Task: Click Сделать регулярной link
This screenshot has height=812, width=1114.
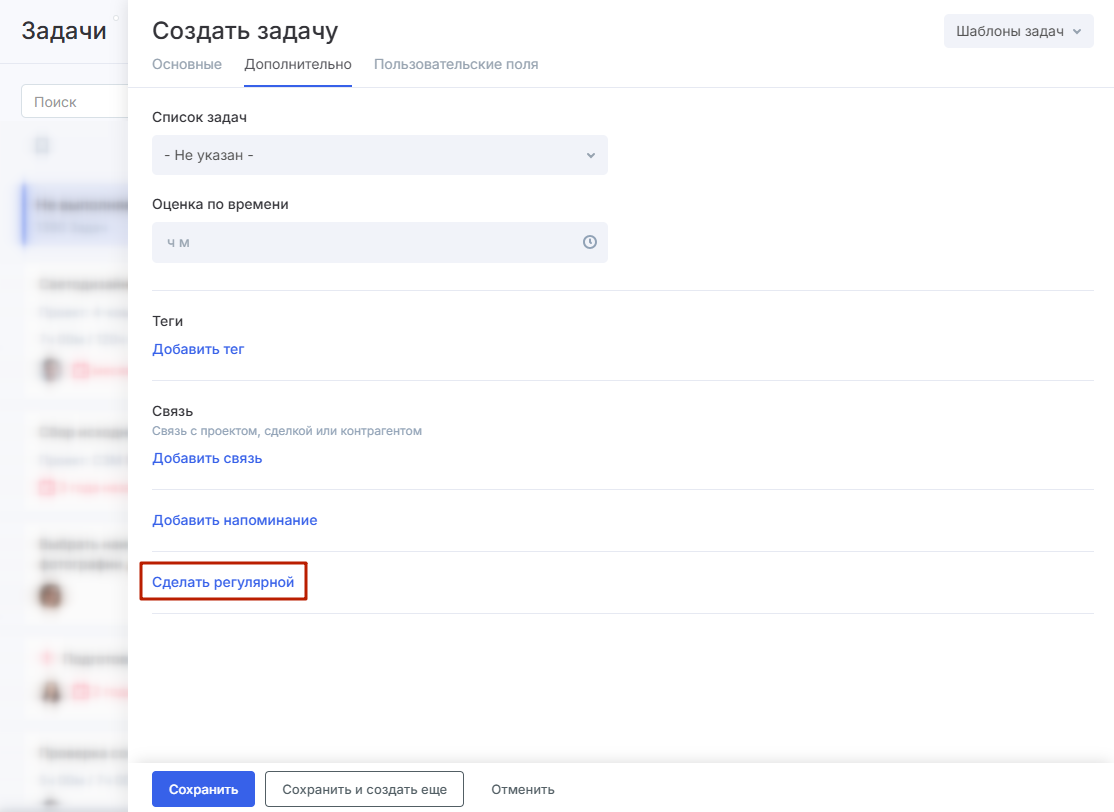Action: click(223, 583)
